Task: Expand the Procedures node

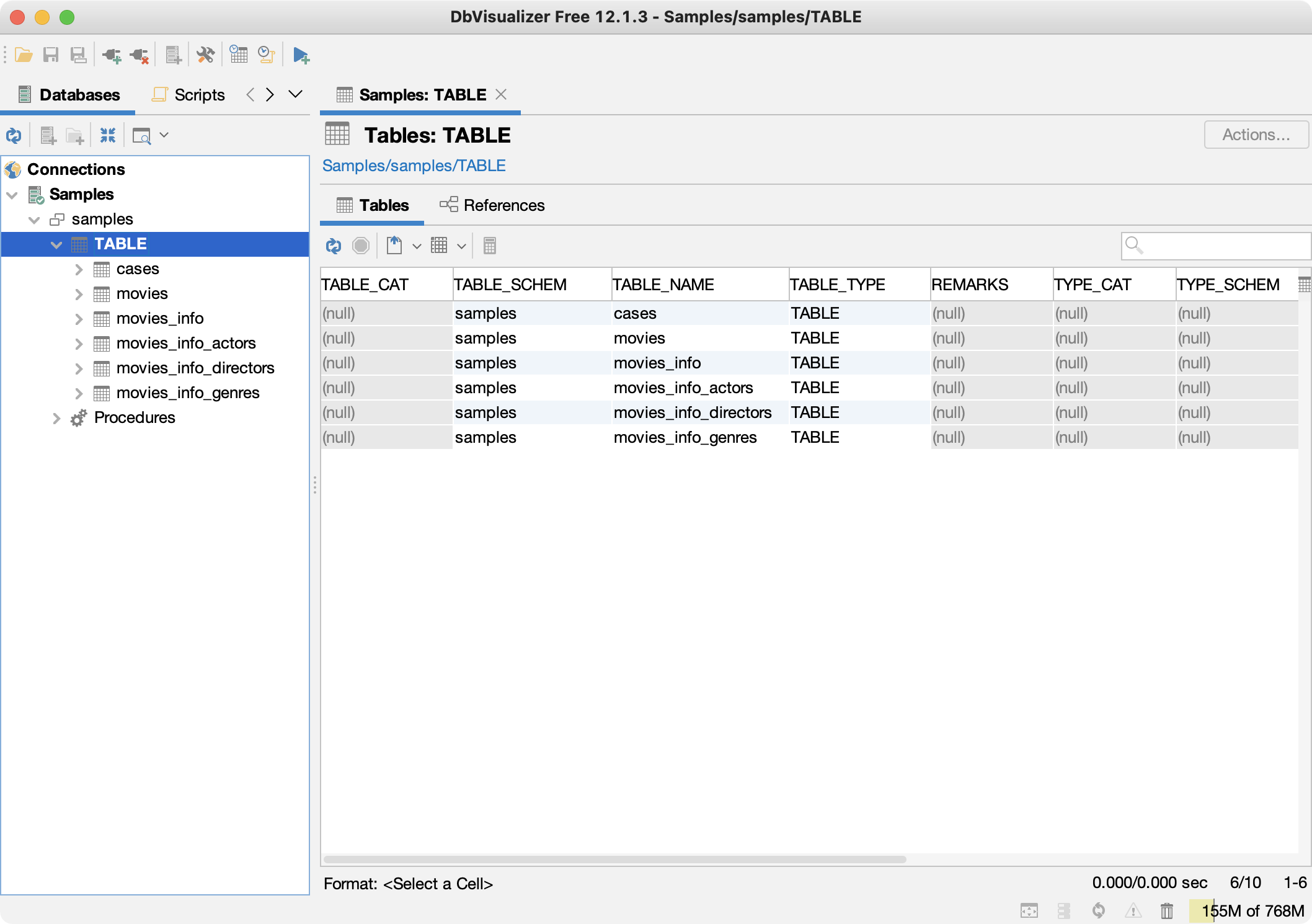Action: [x=56, y=418]
